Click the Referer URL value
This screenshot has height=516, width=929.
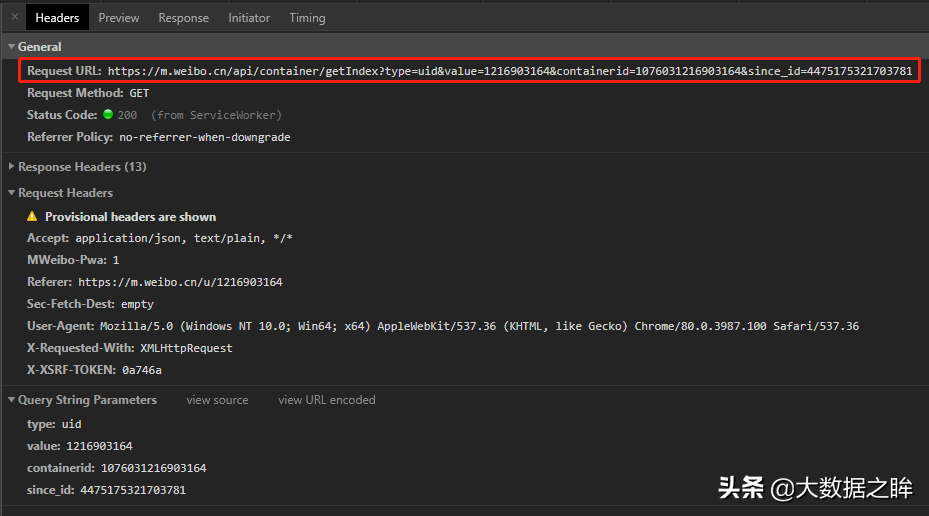180,282
